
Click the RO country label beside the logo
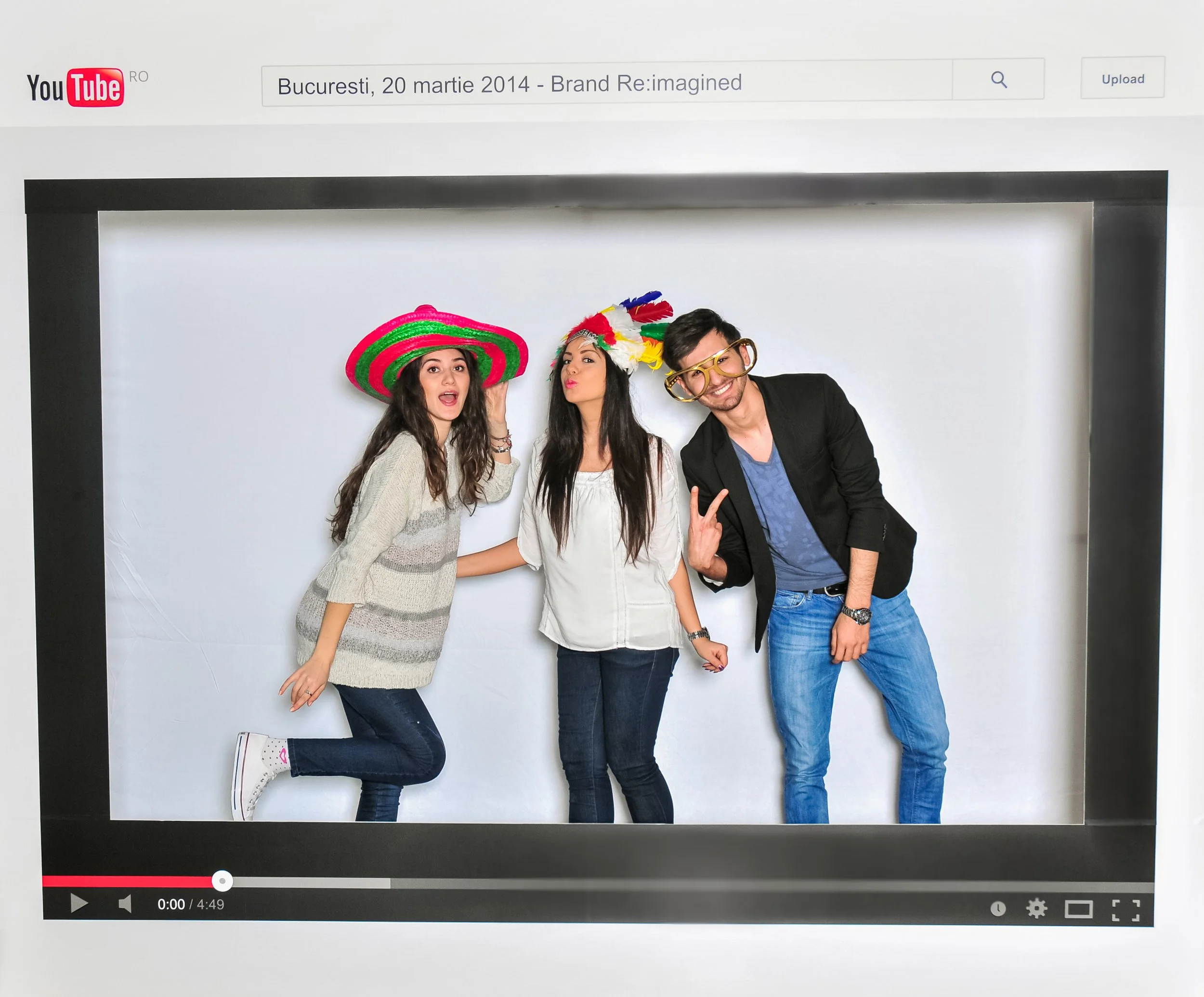coord(139,76)
